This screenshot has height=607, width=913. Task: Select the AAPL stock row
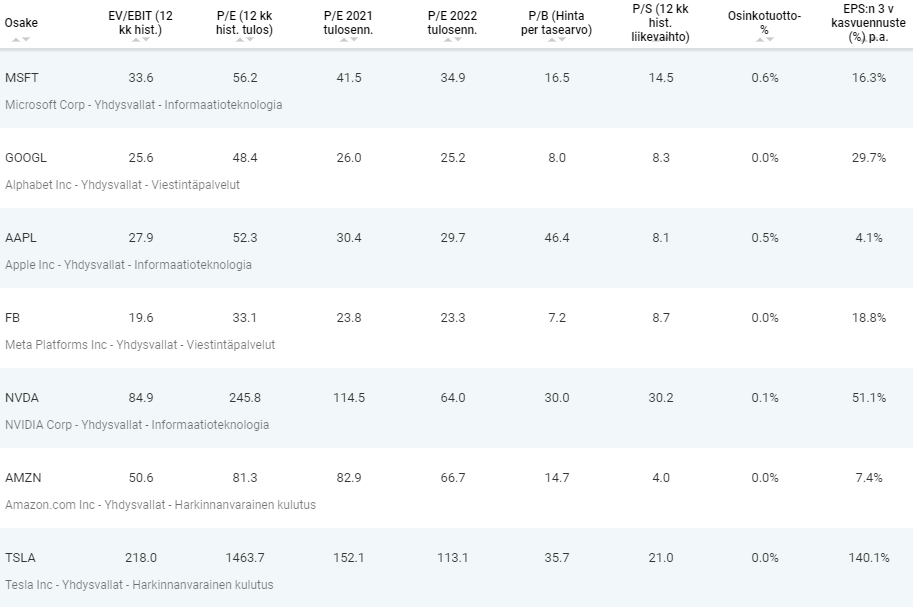(x=456, y=248)
